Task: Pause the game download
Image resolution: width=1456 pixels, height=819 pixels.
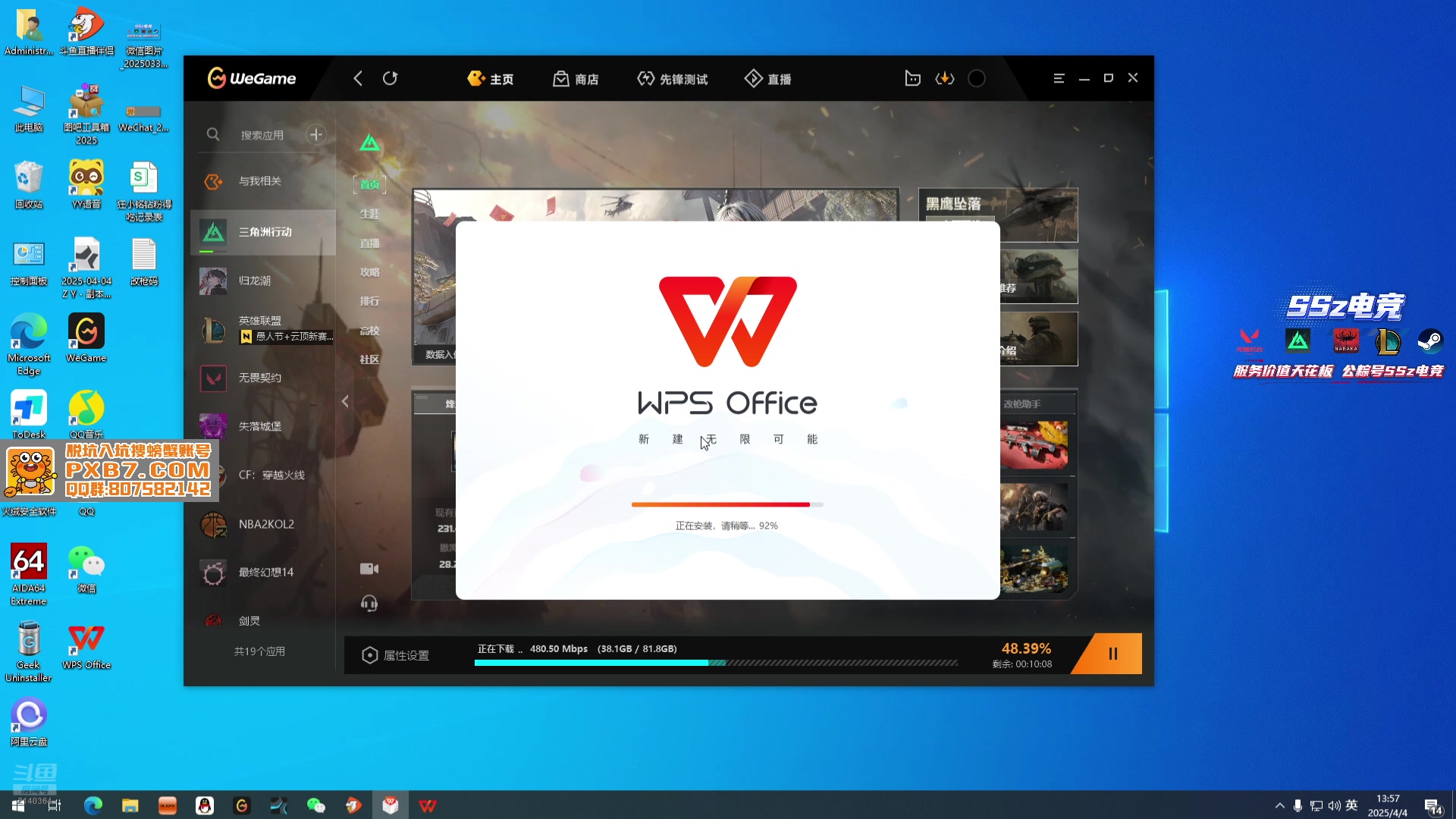Action: (1112, 654)
